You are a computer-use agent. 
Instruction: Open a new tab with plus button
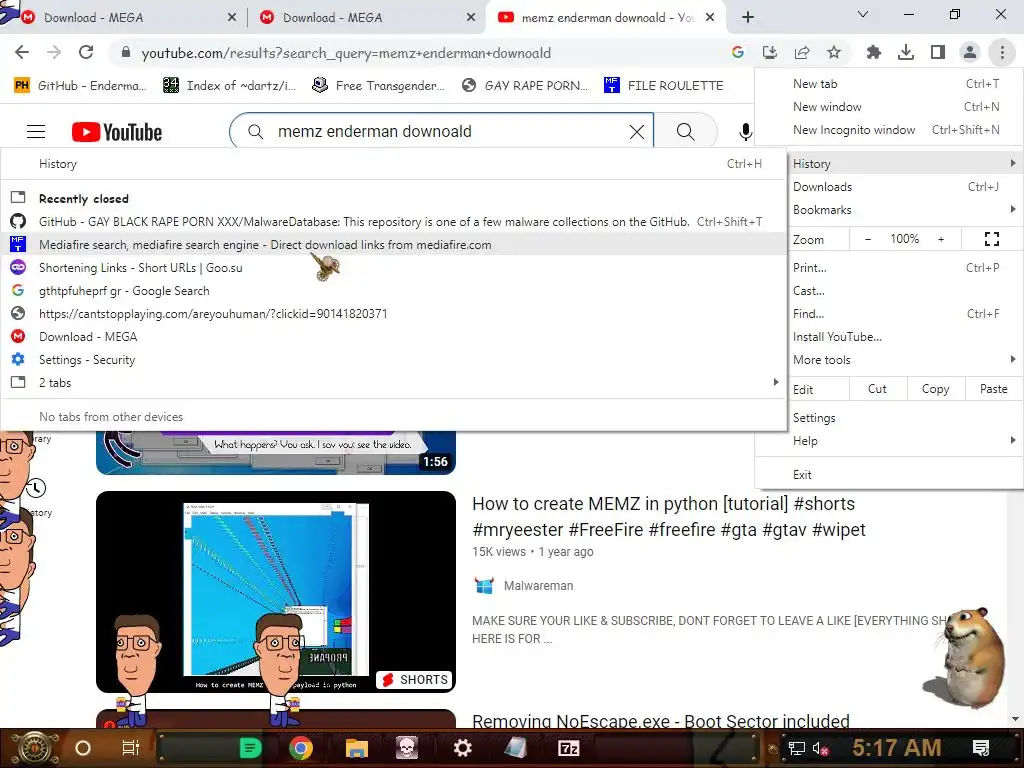(x=748, y=17)
